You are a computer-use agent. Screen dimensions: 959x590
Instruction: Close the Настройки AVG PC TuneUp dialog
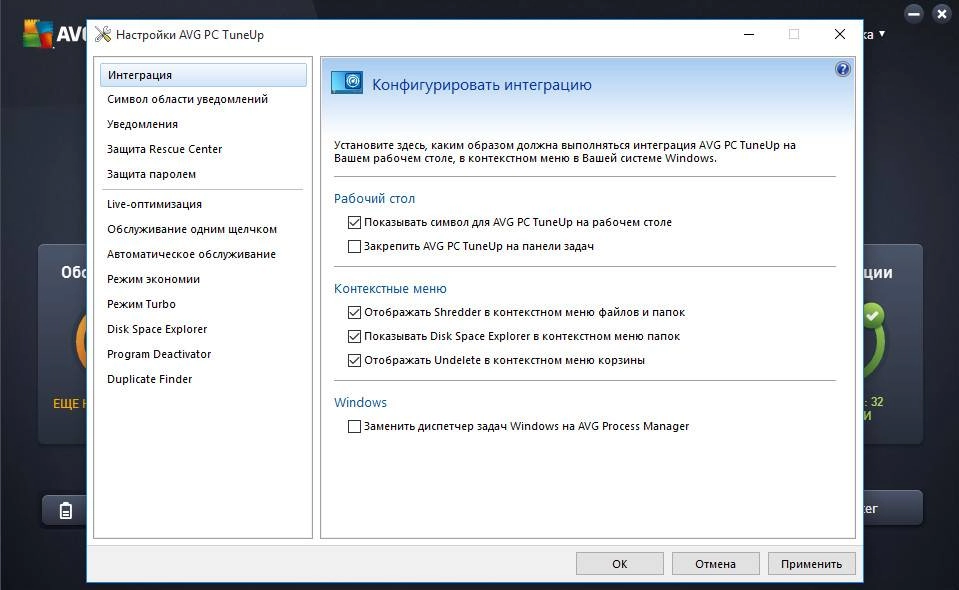(840, 34)
